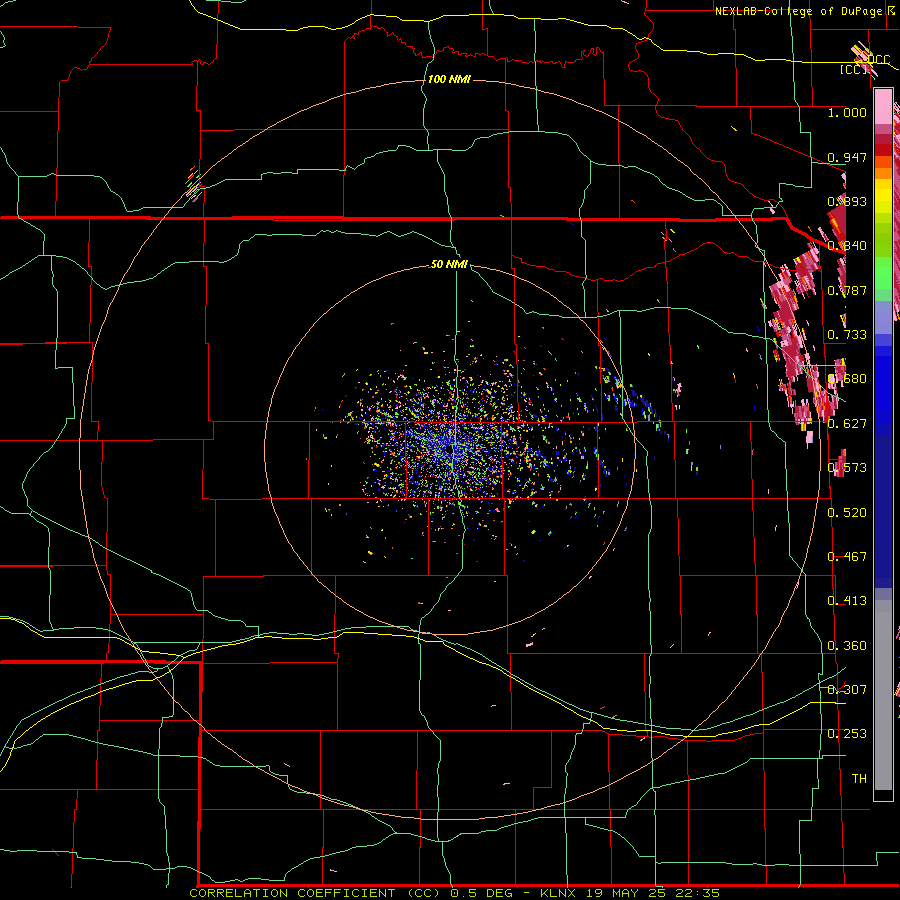
Task: Click the NEXLAB-College of DuPage label
Action: (x=798, y=11)
